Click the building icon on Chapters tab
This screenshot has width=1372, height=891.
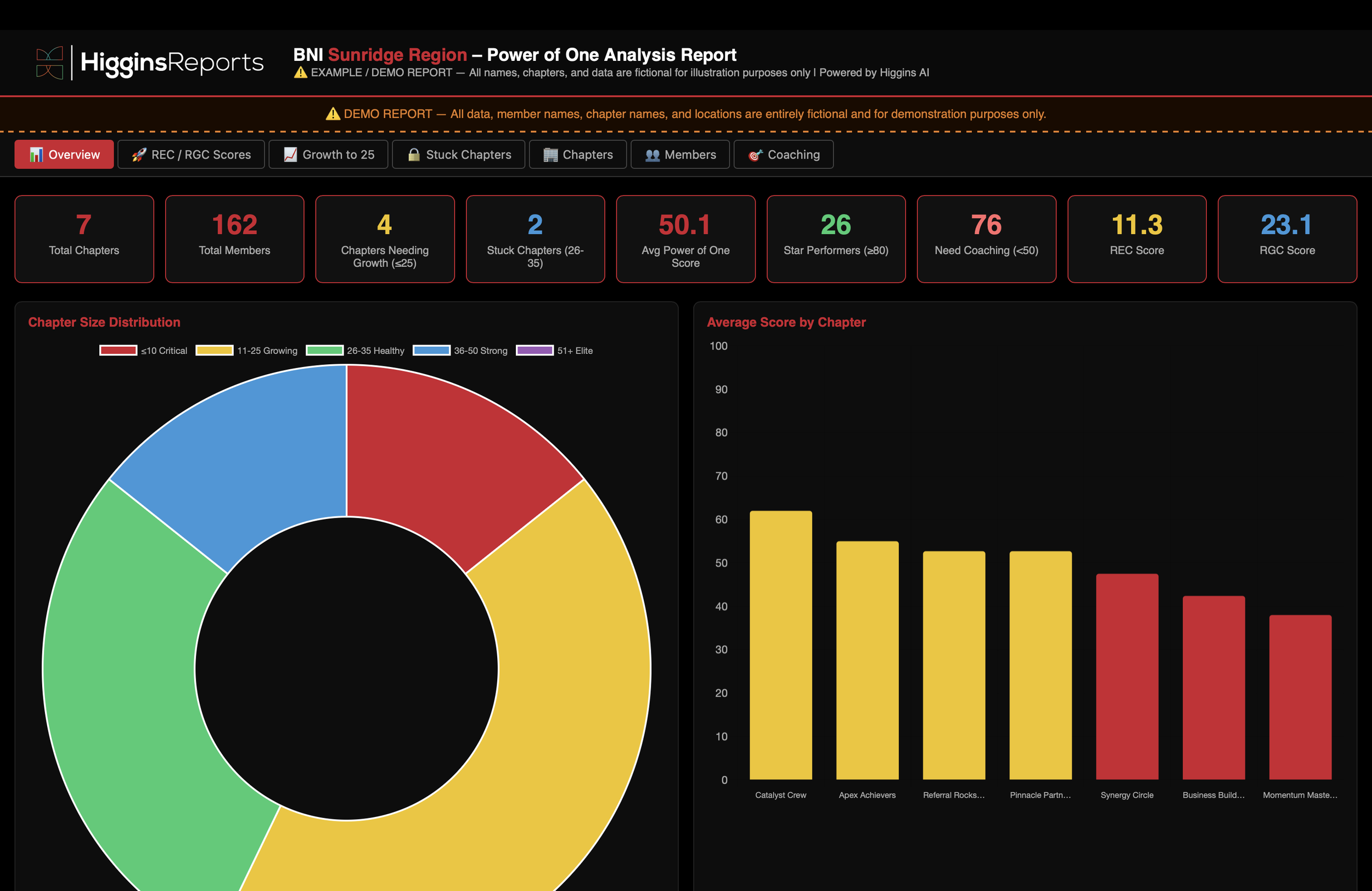pos(550,155)
